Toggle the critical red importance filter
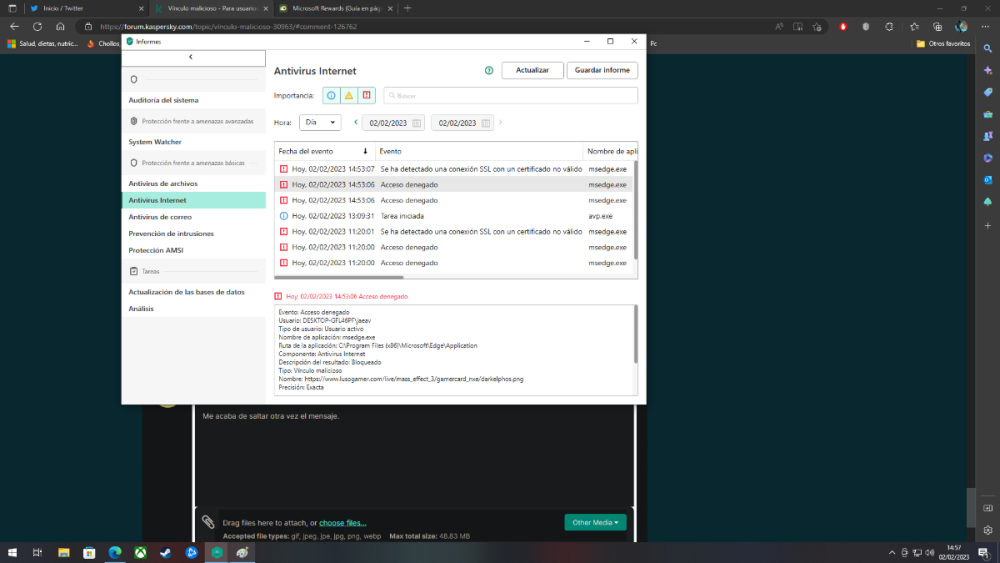 [367, 96]
